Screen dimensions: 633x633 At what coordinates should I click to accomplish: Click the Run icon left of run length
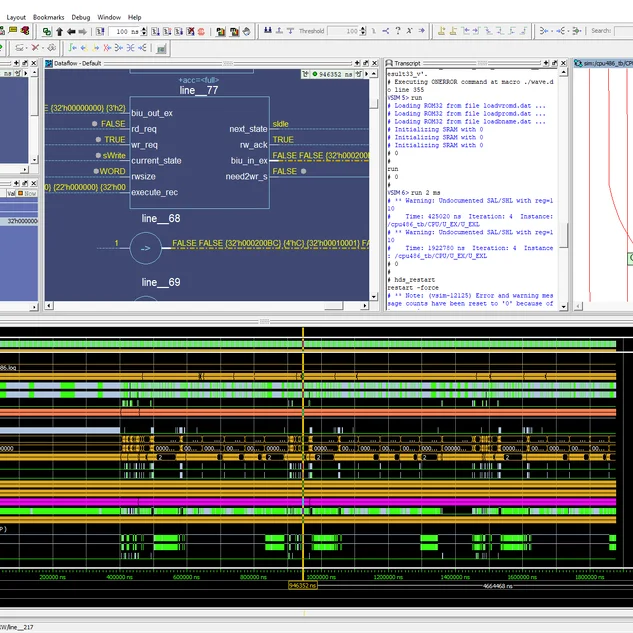point(100,31)
